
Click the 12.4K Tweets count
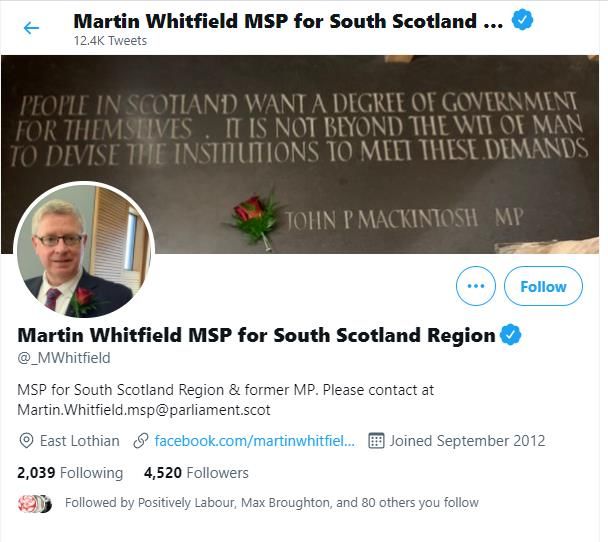point(111,41)
